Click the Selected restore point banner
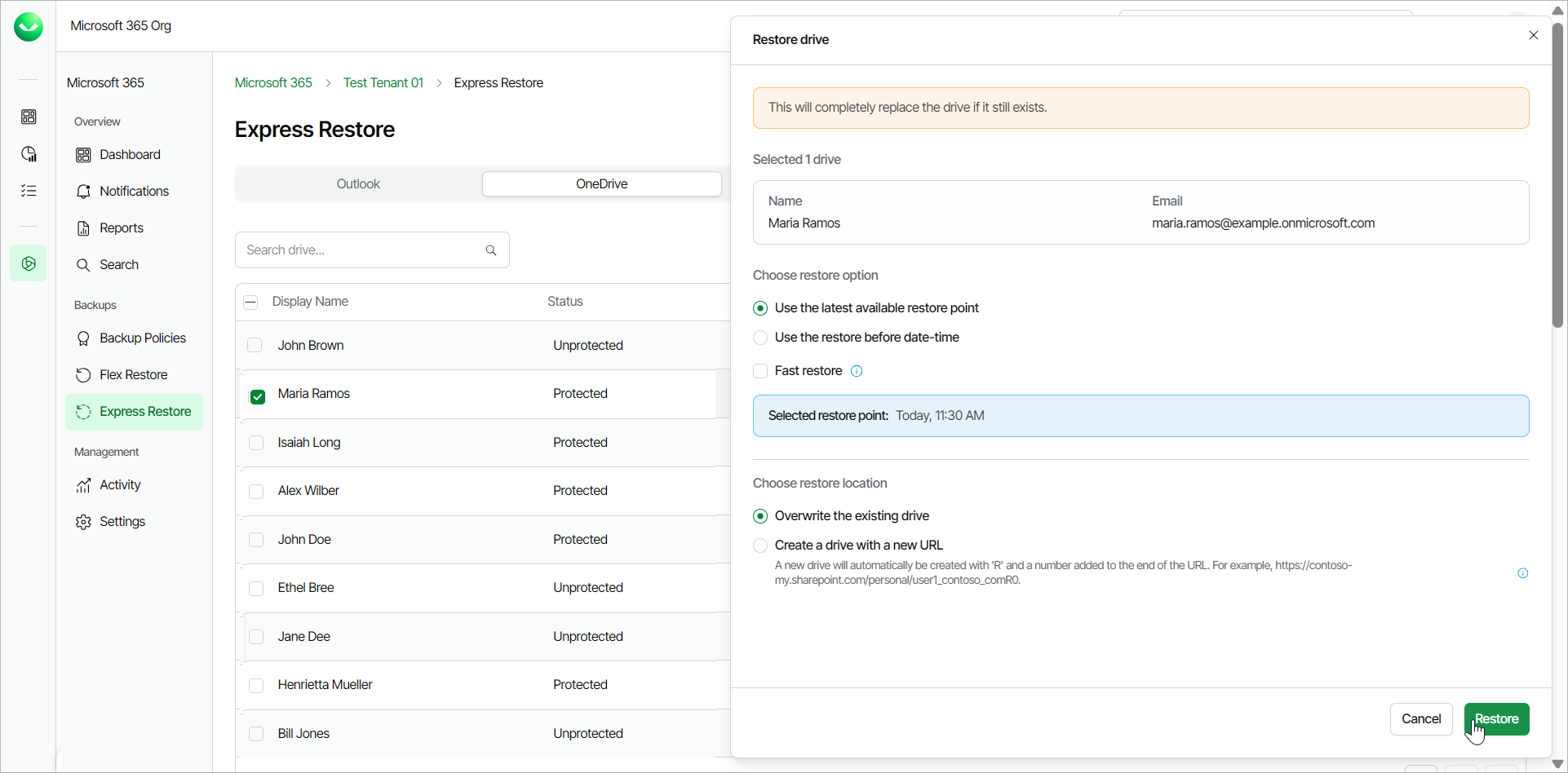1568x773 pixels. pos(1141,416)
